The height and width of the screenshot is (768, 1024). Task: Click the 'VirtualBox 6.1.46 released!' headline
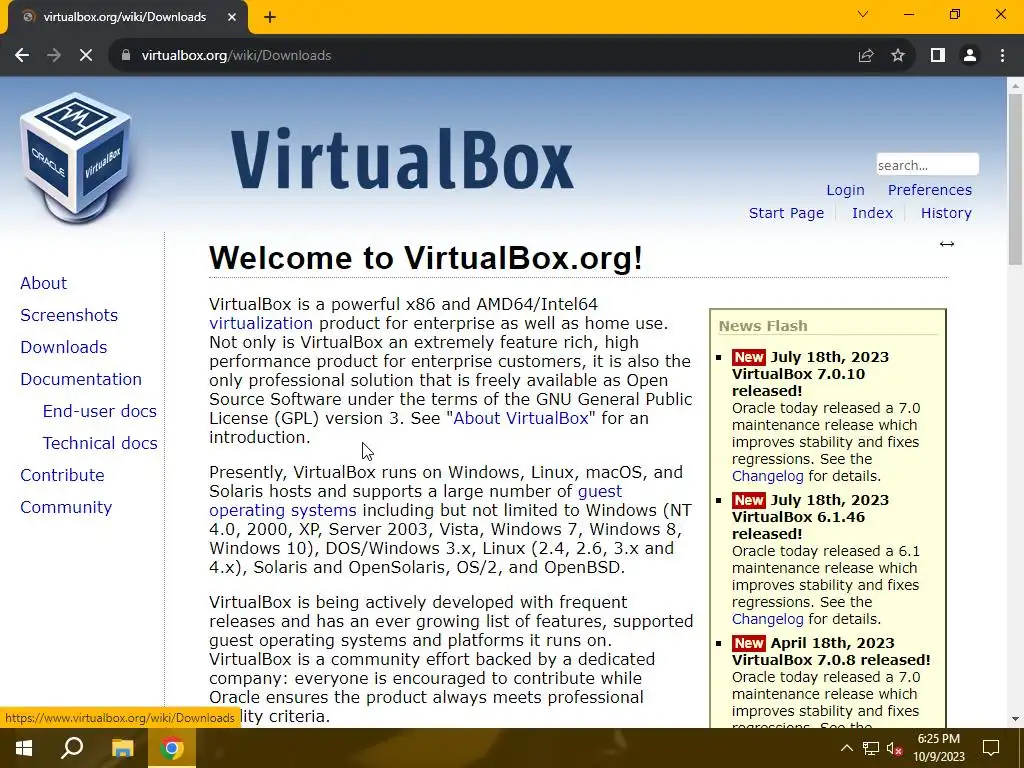point(798,526)
